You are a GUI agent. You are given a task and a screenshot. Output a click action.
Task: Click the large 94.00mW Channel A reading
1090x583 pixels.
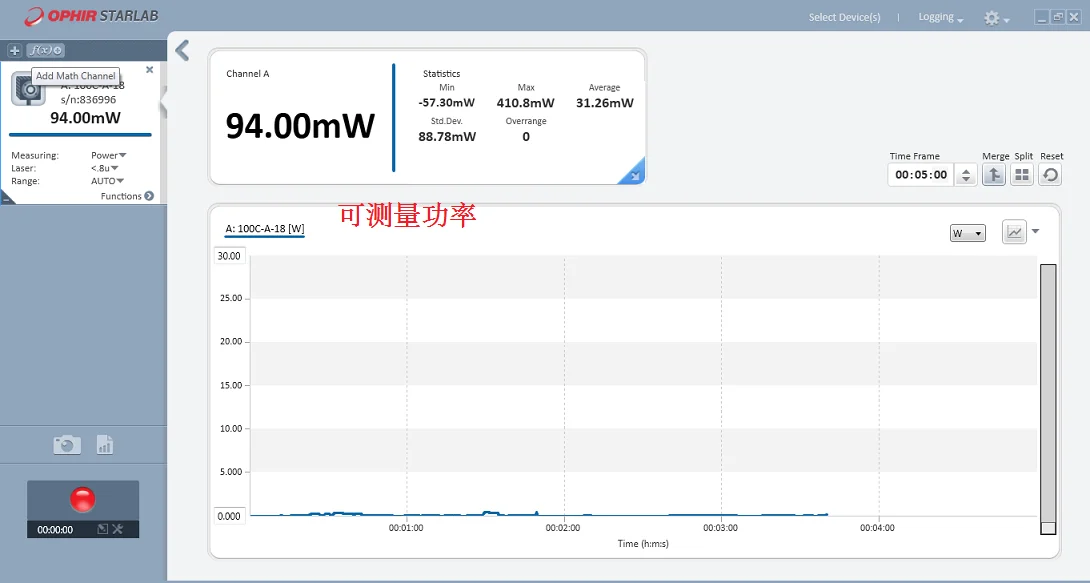tap(300, 126)
